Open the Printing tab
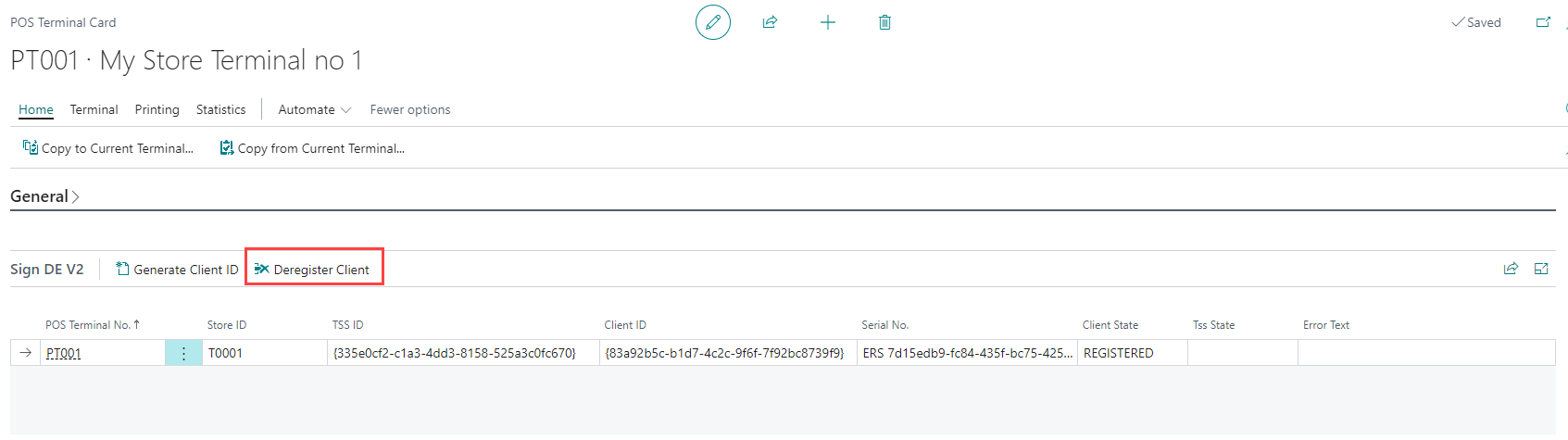Image resolution: width=1568 pixels, height=440 pixels. (157, 109)
